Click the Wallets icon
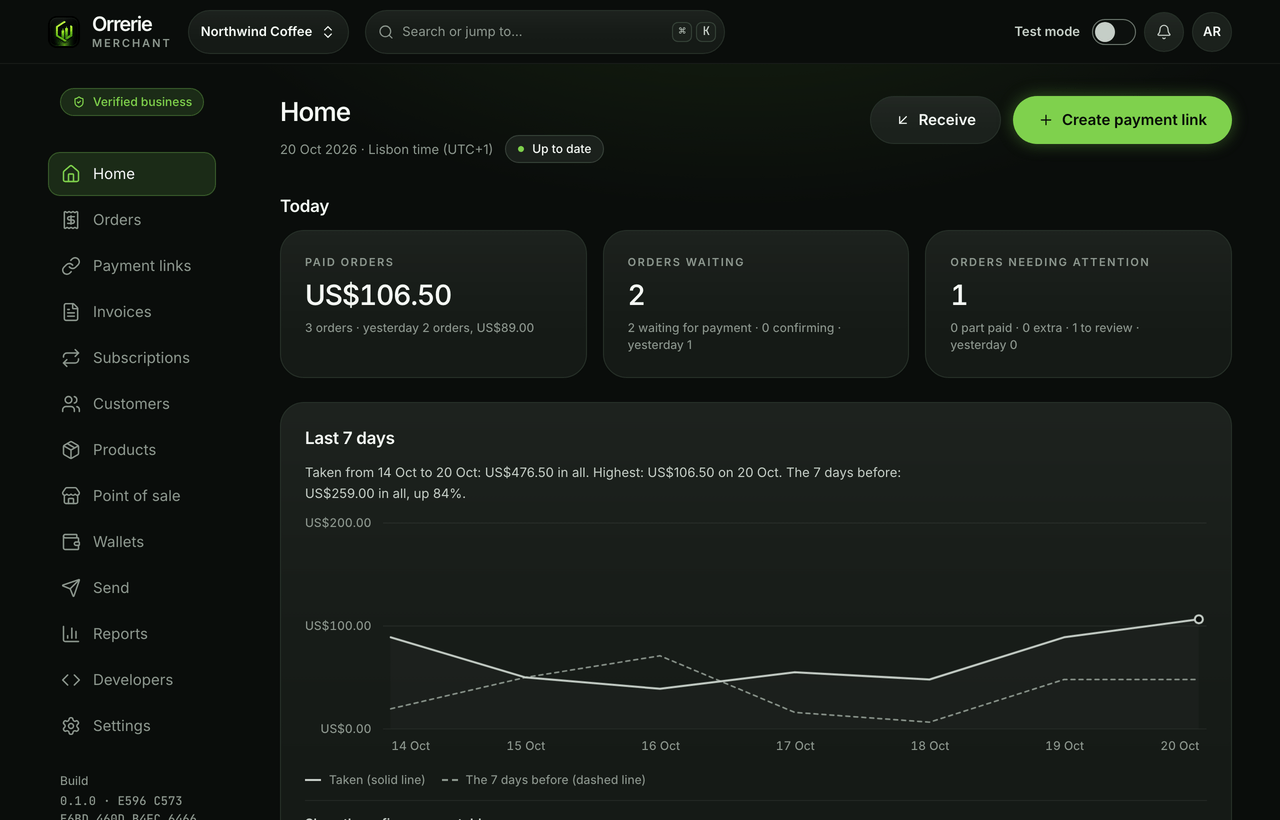This screenshot has height=820, width=1280. 71,542
